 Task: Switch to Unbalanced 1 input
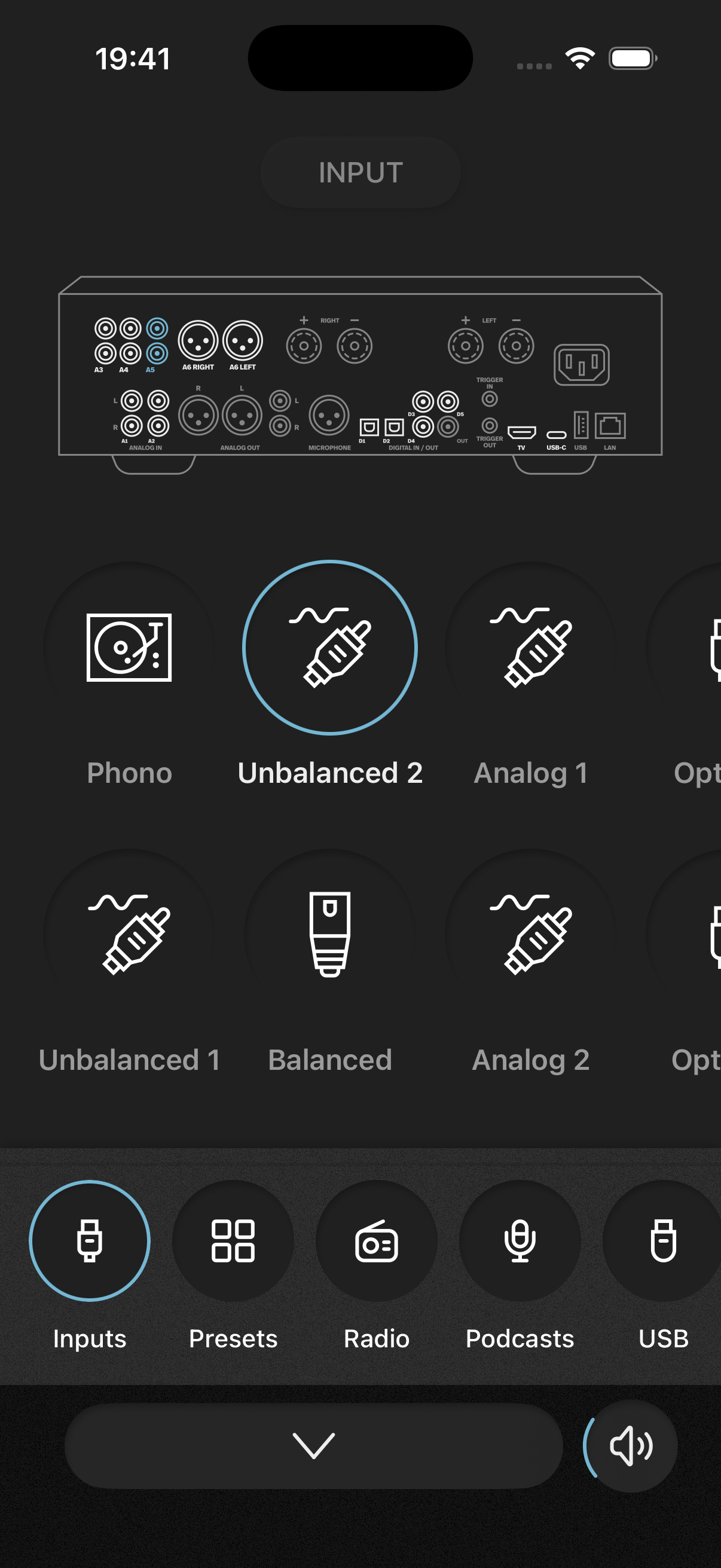(x=129, y=934)
